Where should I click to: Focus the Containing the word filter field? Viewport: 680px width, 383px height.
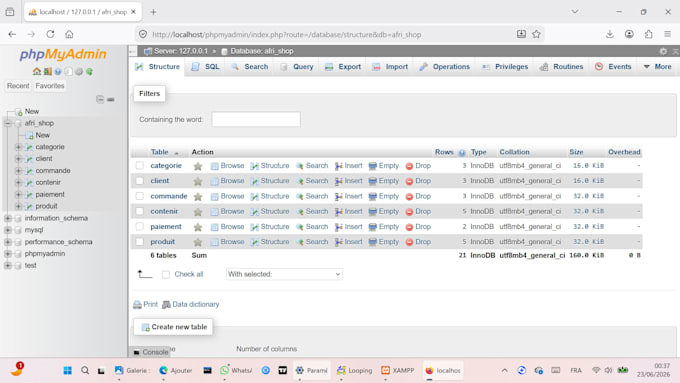click(256, 119)
